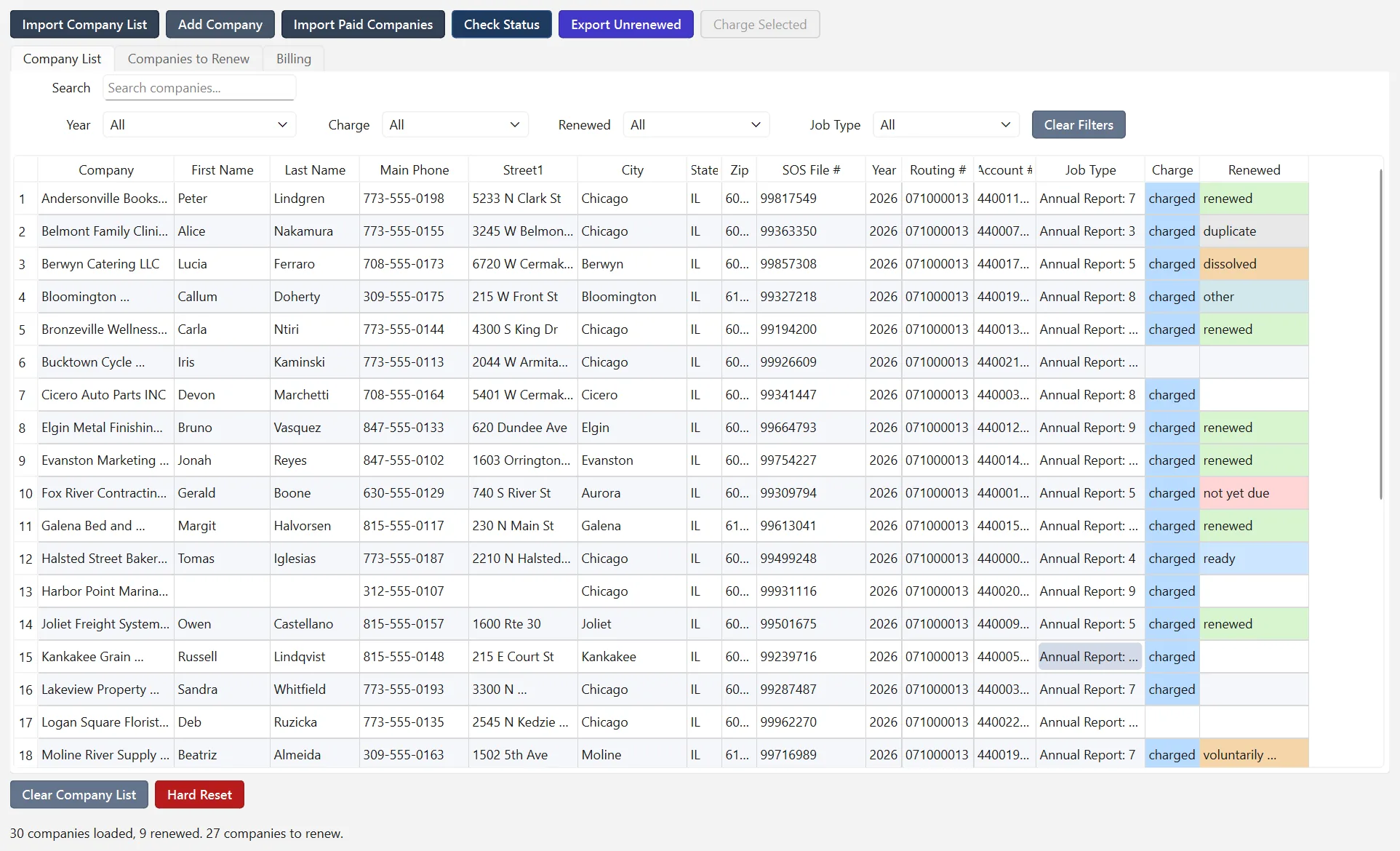Select row number 10 header
Viewport: 1400px width, 851px height.
click(25, 493)
